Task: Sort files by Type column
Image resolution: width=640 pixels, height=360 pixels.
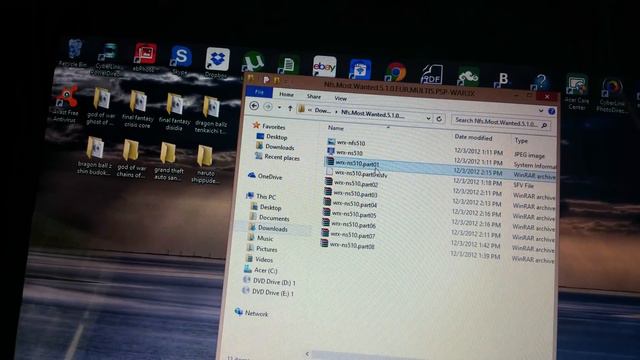Action: pos(521,140)
